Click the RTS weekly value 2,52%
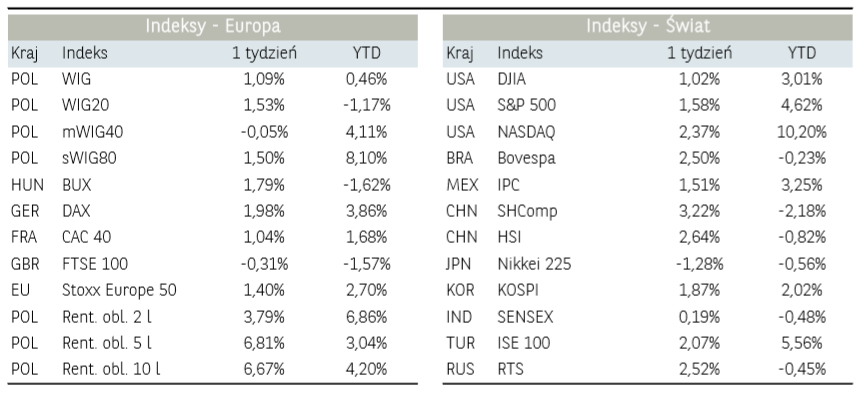Image resolution: width=867 pixels, height=395 pixels. [x=699, y=369]
